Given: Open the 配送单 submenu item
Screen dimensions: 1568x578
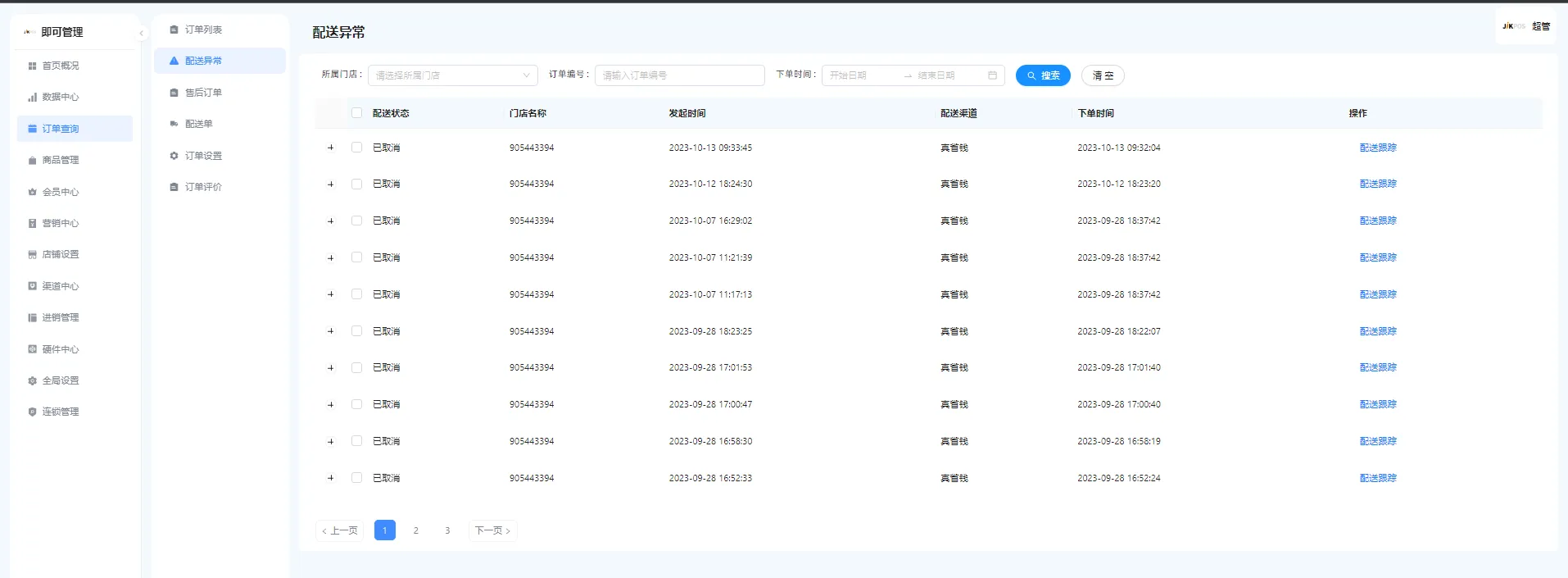Looking at the screenshot, I should (x=220, y=124).
